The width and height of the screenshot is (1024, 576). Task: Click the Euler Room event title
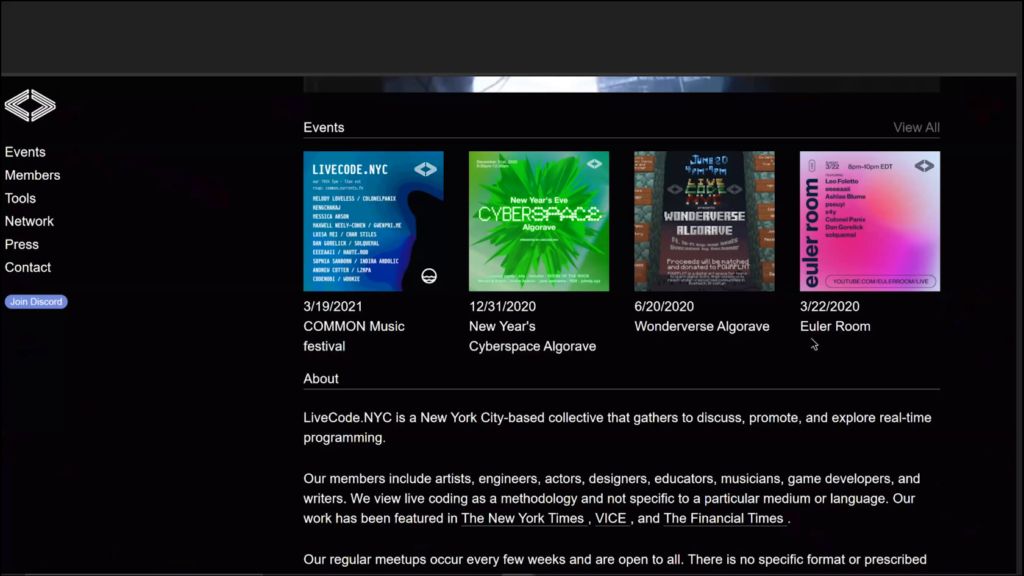[x=835, y=327]
